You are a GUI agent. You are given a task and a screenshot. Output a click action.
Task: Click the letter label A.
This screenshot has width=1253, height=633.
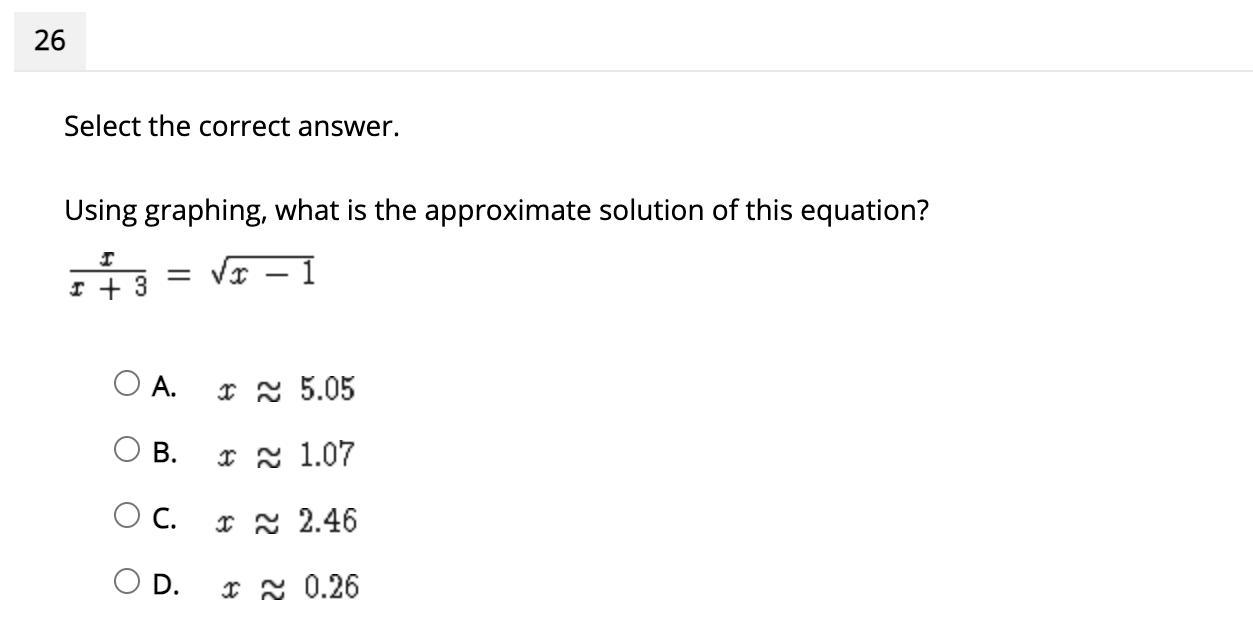pyautogui.click(x=165, y=386)
